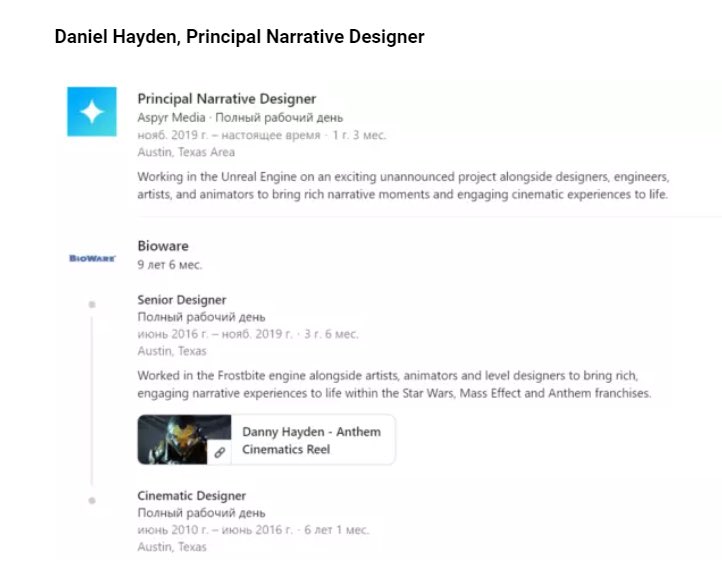Click the 'июнь 2010 г. – июнь 2016 г.' dates
The image size is (722, 566).
click(215, 530)
